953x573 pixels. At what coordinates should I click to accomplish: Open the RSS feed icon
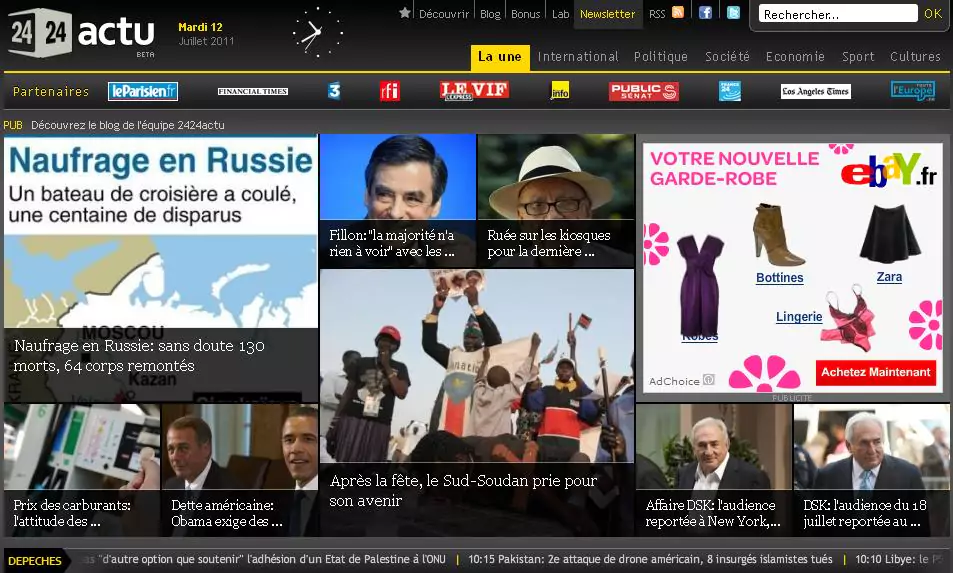(678, 13)
